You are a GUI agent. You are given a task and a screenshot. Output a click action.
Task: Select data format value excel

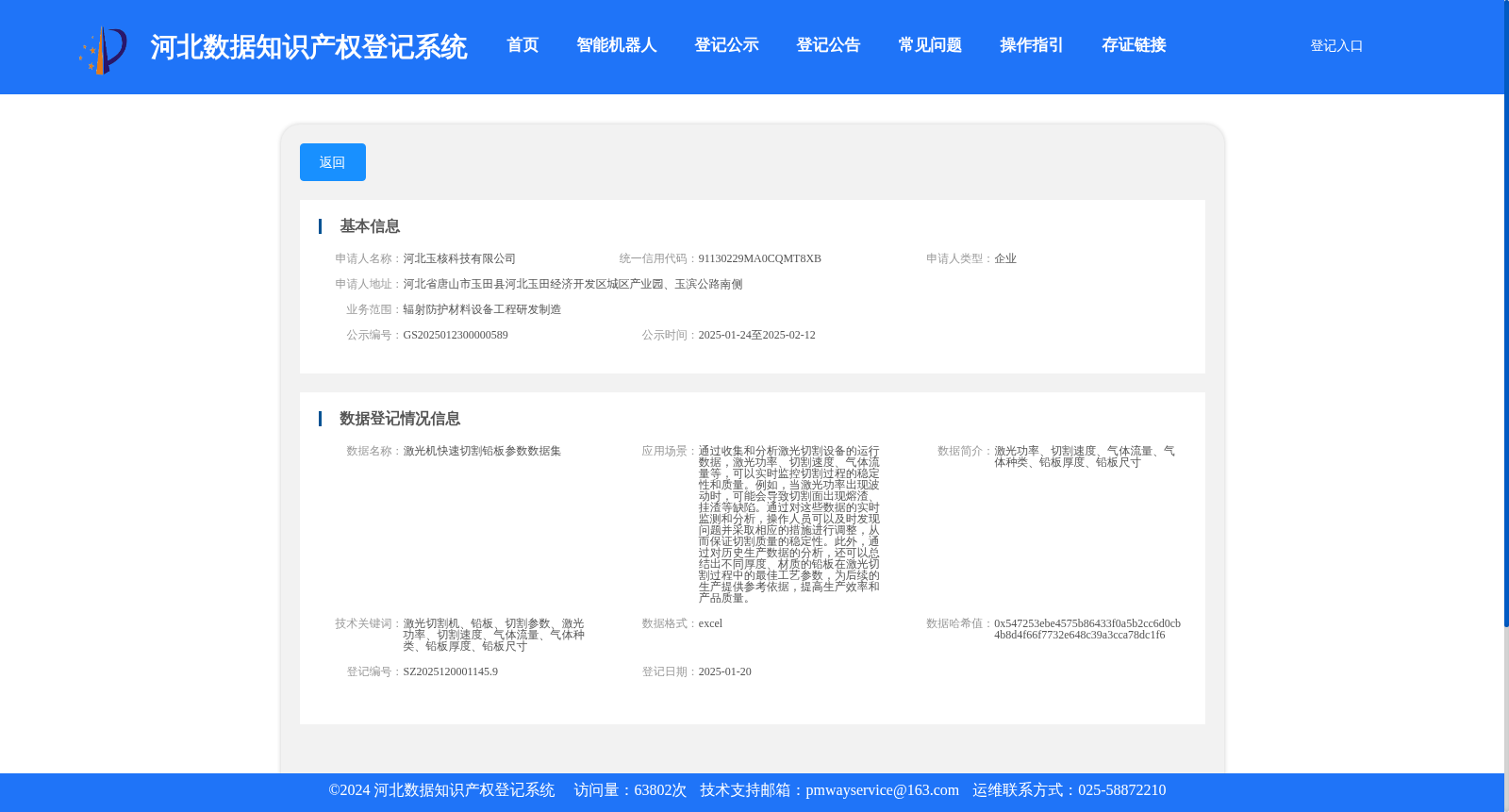pos(710,623)
